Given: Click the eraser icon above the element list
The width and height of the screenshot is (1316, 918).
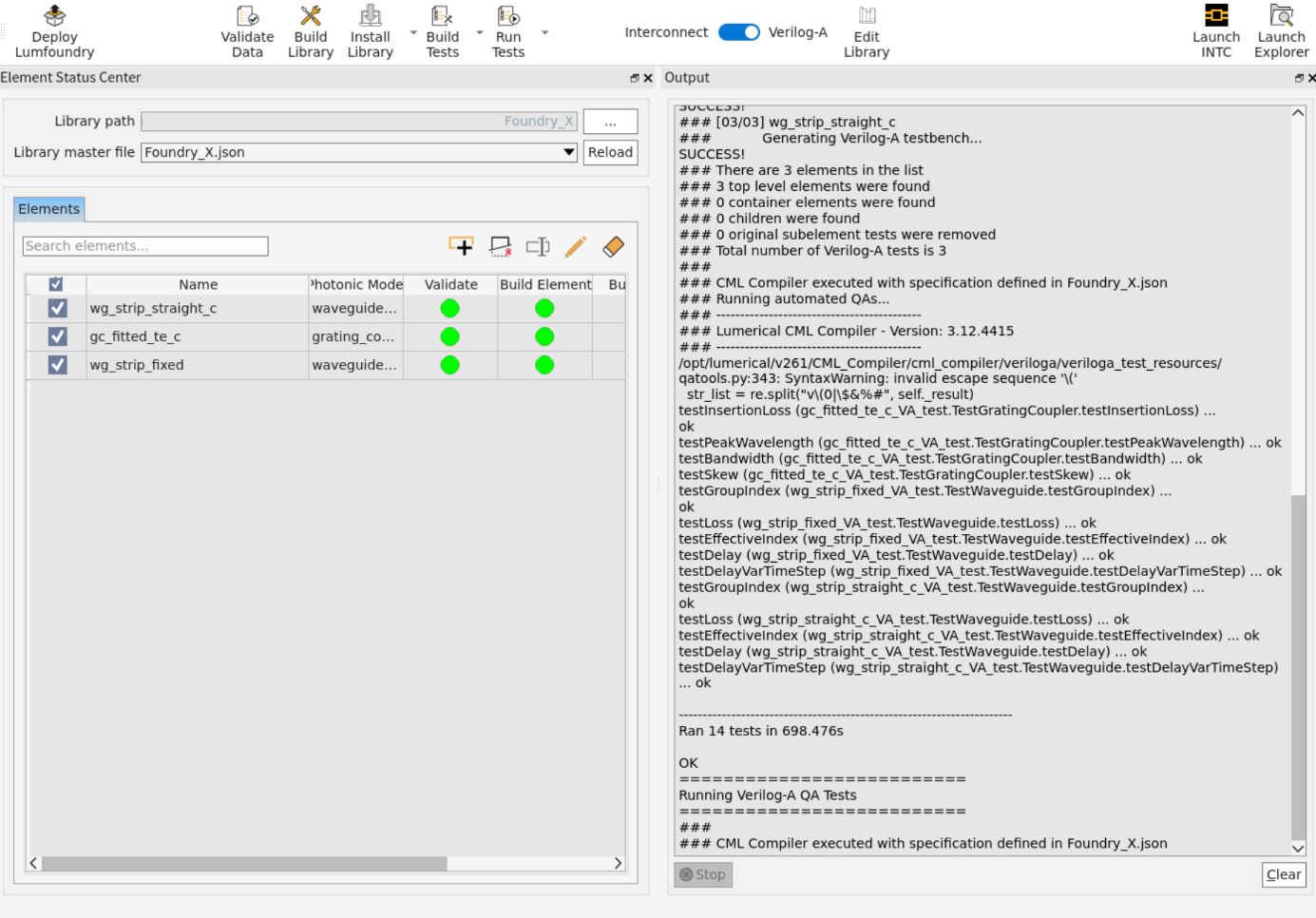Looking at the screenshot, I should point(614,247).
